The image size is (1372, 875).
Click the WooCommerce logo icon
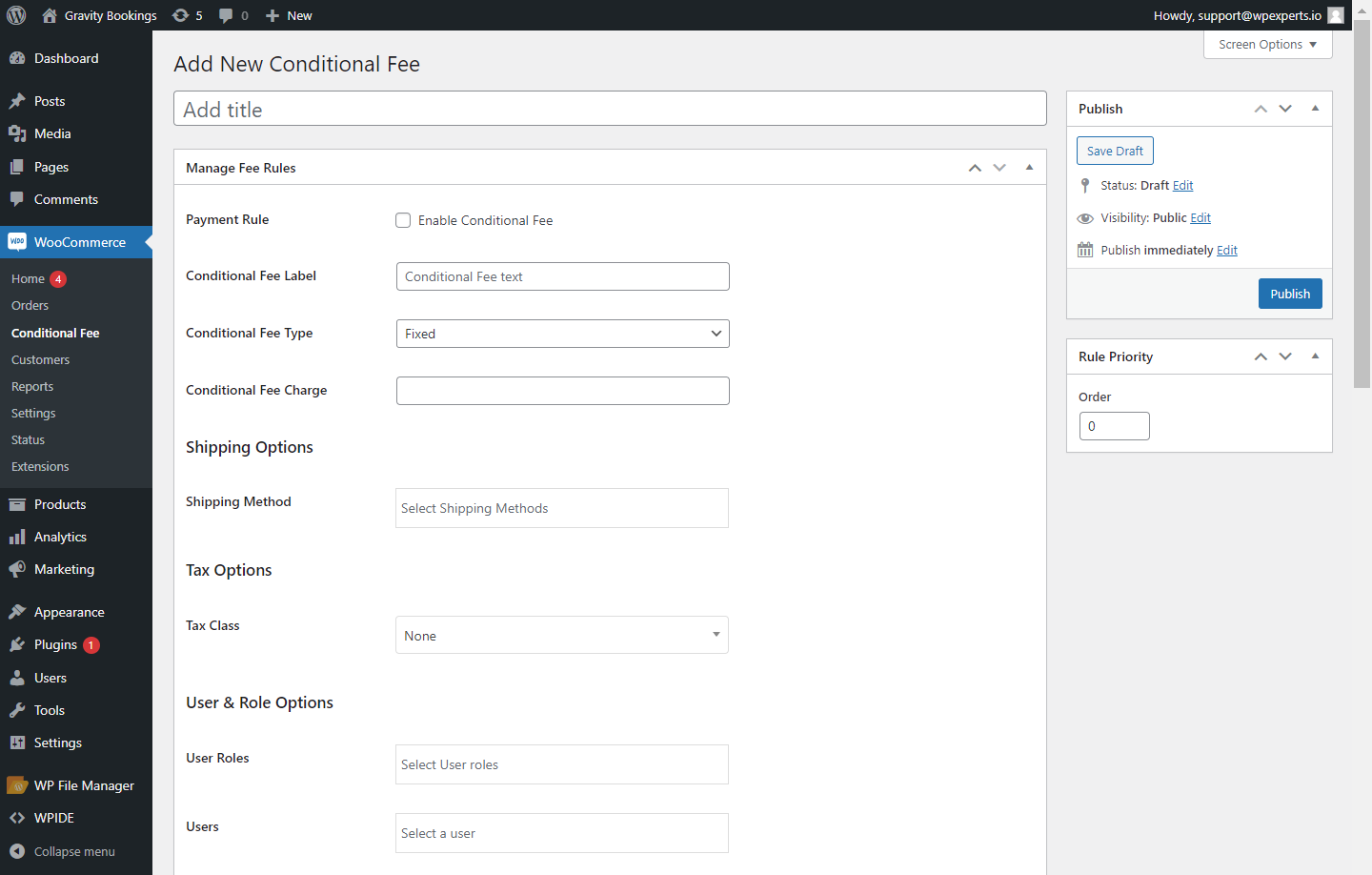[x=17, y=242]
